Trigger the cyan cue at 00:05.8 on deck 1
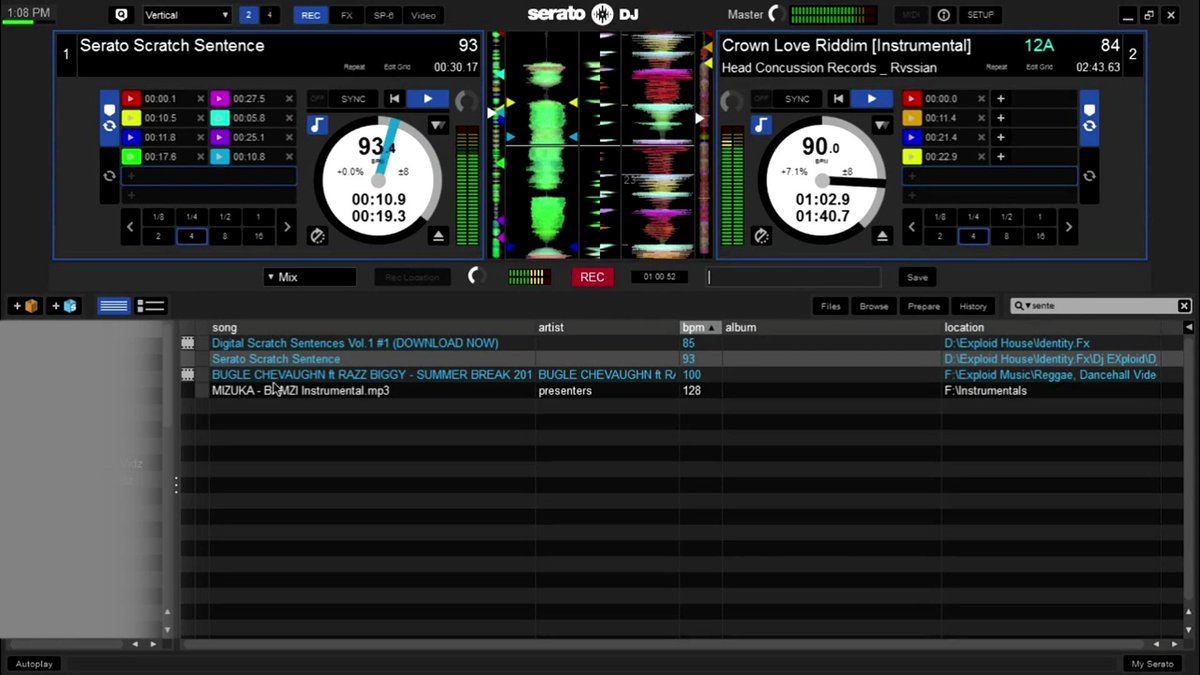This screenshot has height=675, width=1200. (220, 118)
